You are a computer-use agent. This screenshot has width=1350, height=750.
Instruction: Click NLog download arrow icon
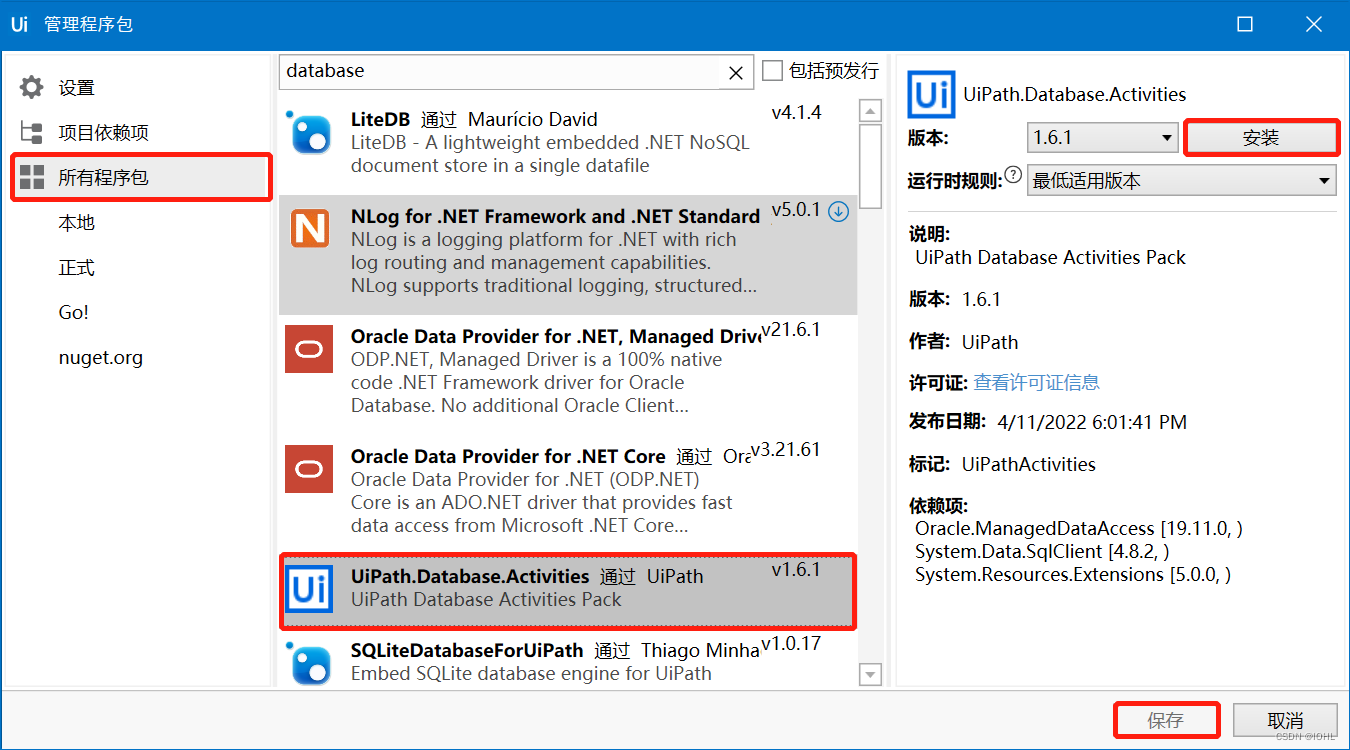click(x=839, y=211)
